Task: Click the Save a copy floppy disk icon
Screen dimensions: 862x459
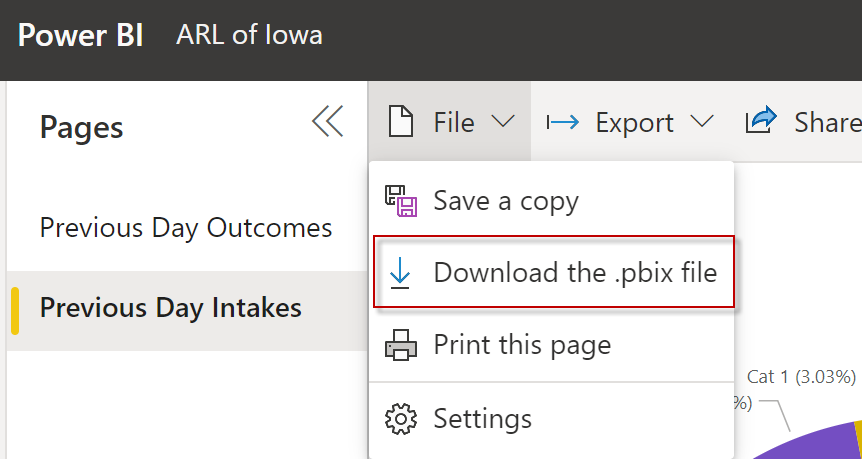Action: (400, 201)
